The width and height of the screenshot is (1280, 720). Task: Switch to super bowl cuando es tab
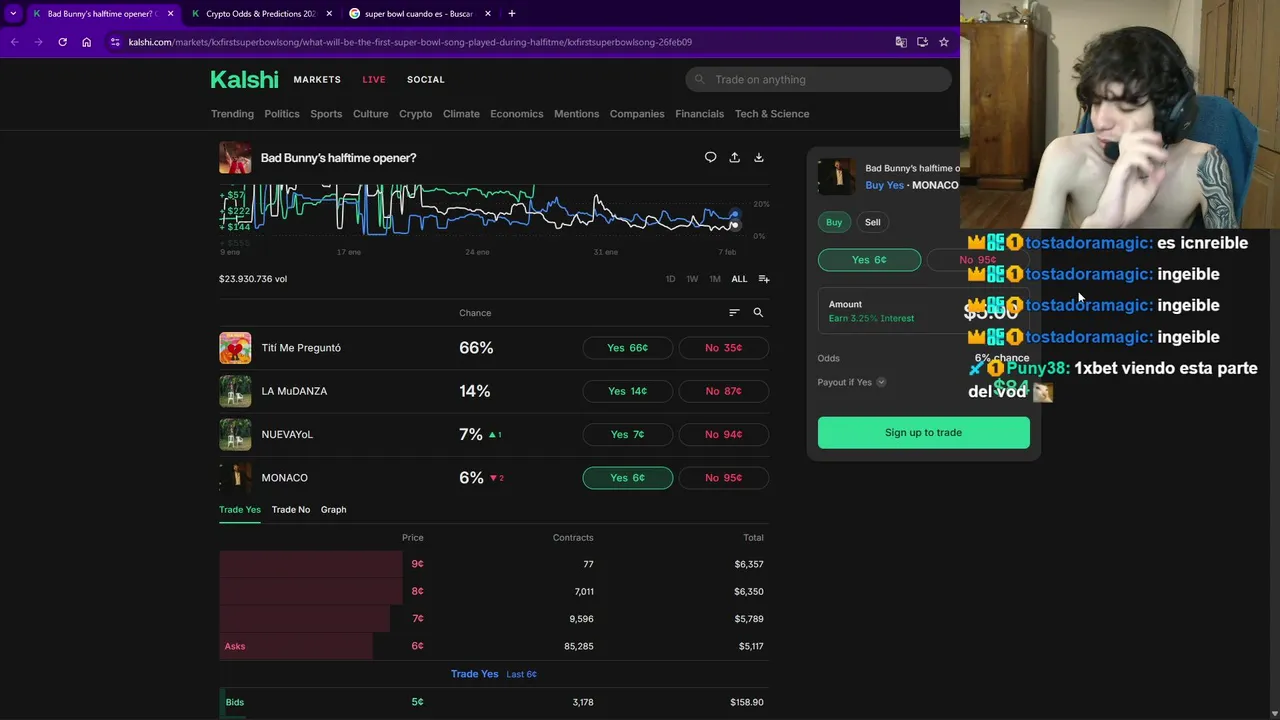point(419,14)
